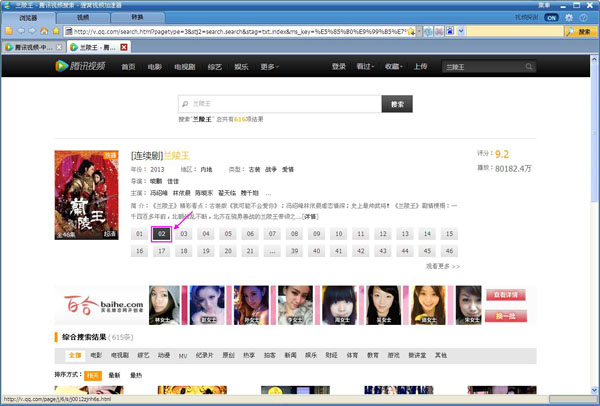Go to the browser home page icon
The image size is (600, 406).
click(44, 31)
